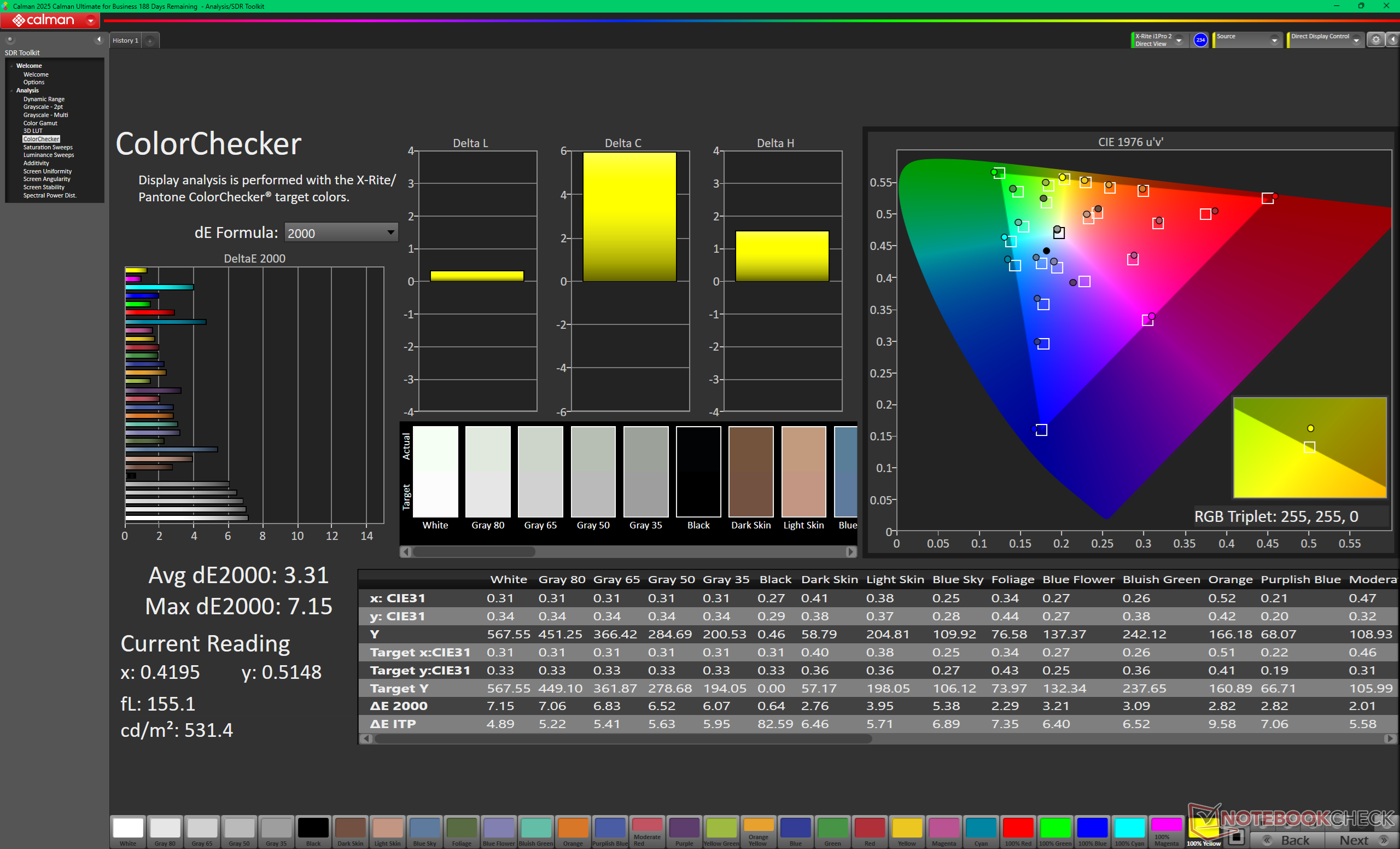Click the blue 234 meter indicator
The width and height of the screenshot is (1400, 849).
1200,40
